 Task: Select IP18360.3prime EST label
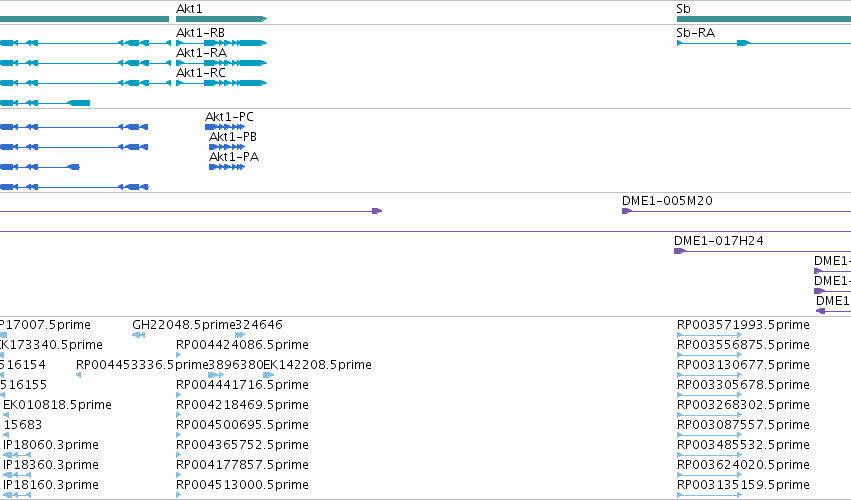click(x=50, y=465)
